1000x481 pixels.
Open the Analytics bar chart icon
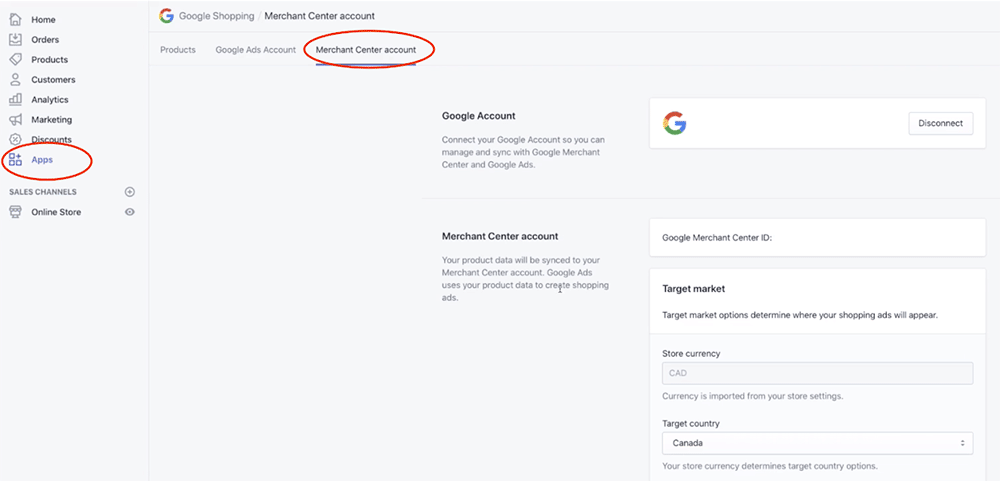(15, 100)
